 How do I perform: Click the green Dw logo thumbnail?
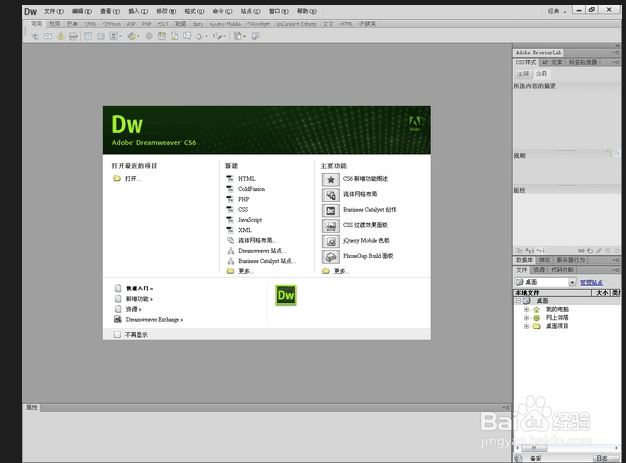click(286, 295)
